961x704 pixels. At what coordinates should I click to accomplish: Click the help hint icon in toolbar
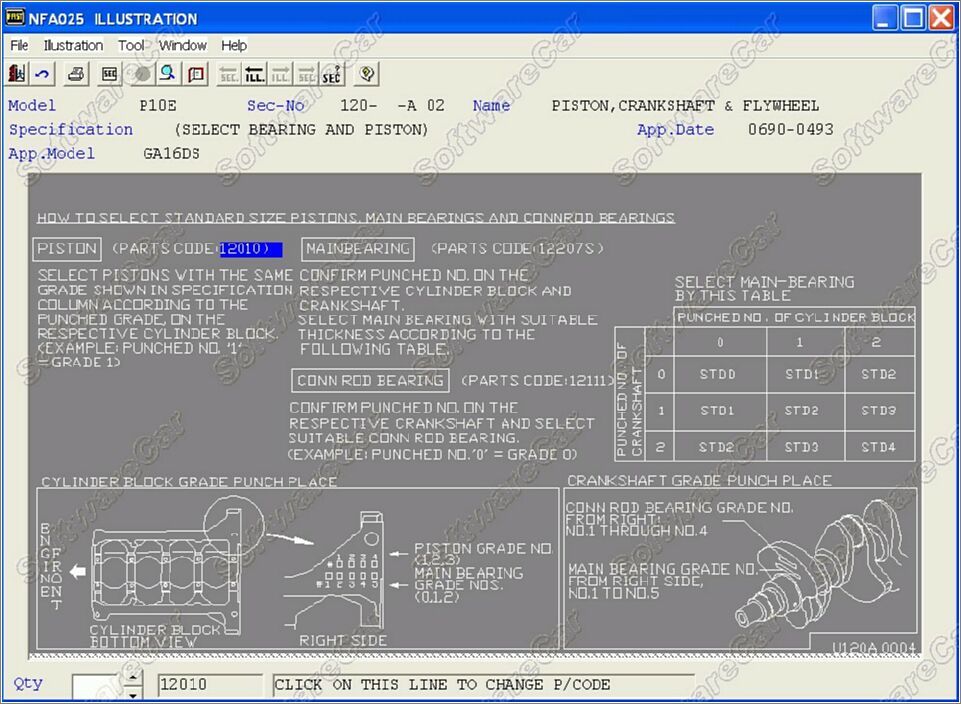[x=367, y=74]
